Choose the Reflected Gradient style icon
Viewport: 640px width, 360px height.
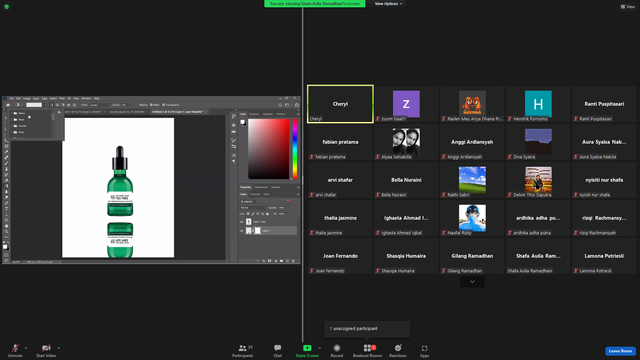pyautogui.click(x=69, y=105)
